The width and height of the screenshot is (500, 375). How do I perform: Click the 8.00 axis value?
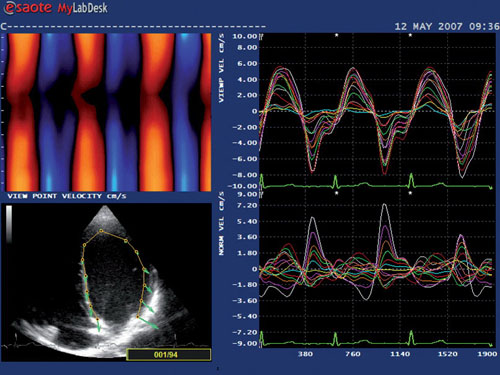(247, 48)
